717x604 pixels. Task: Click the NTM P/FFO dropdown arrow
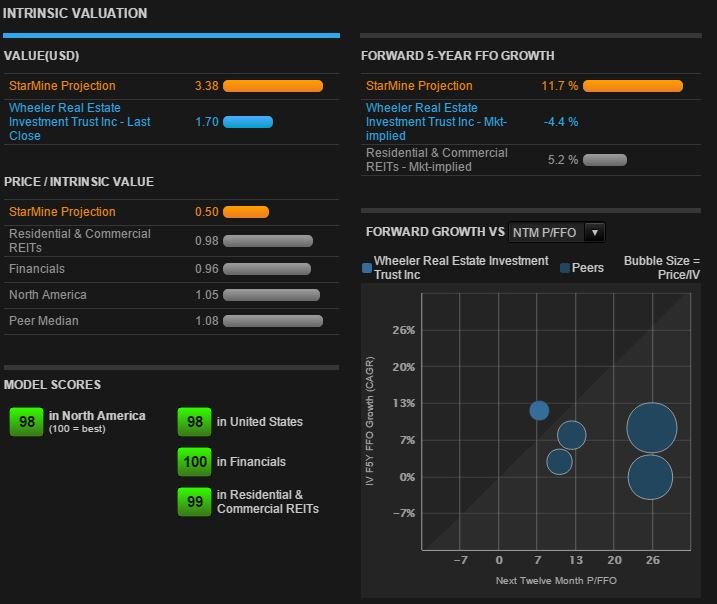[x=594, y=232]
